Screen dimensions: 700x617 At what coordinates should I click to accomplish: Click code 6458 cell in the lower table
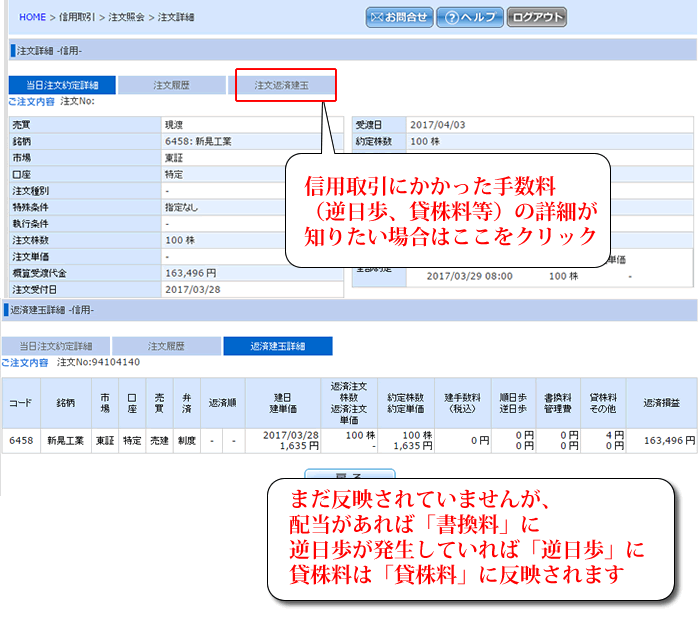[x=20, y=440]
